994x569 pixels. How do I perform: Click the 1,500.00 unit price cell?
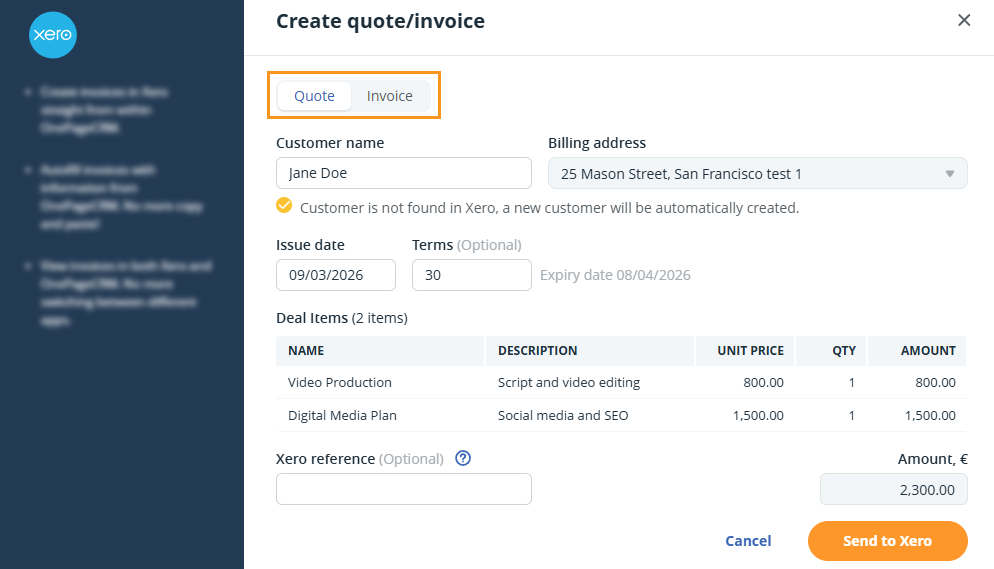click(x=758, y=416)
